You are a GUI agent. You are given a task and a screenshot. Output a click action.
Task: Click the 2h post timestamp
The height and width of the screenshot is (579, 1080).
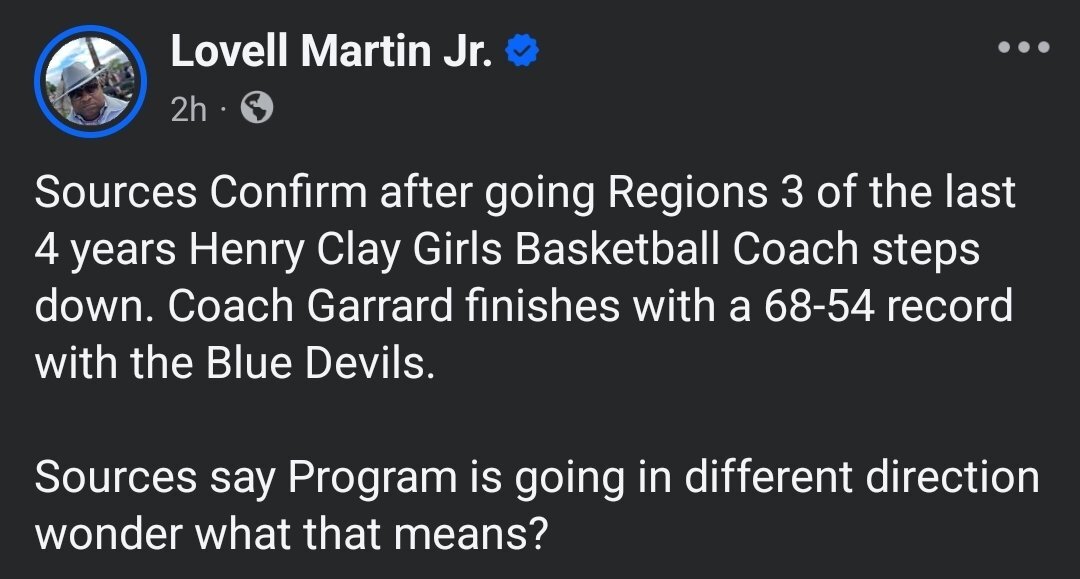189,109
